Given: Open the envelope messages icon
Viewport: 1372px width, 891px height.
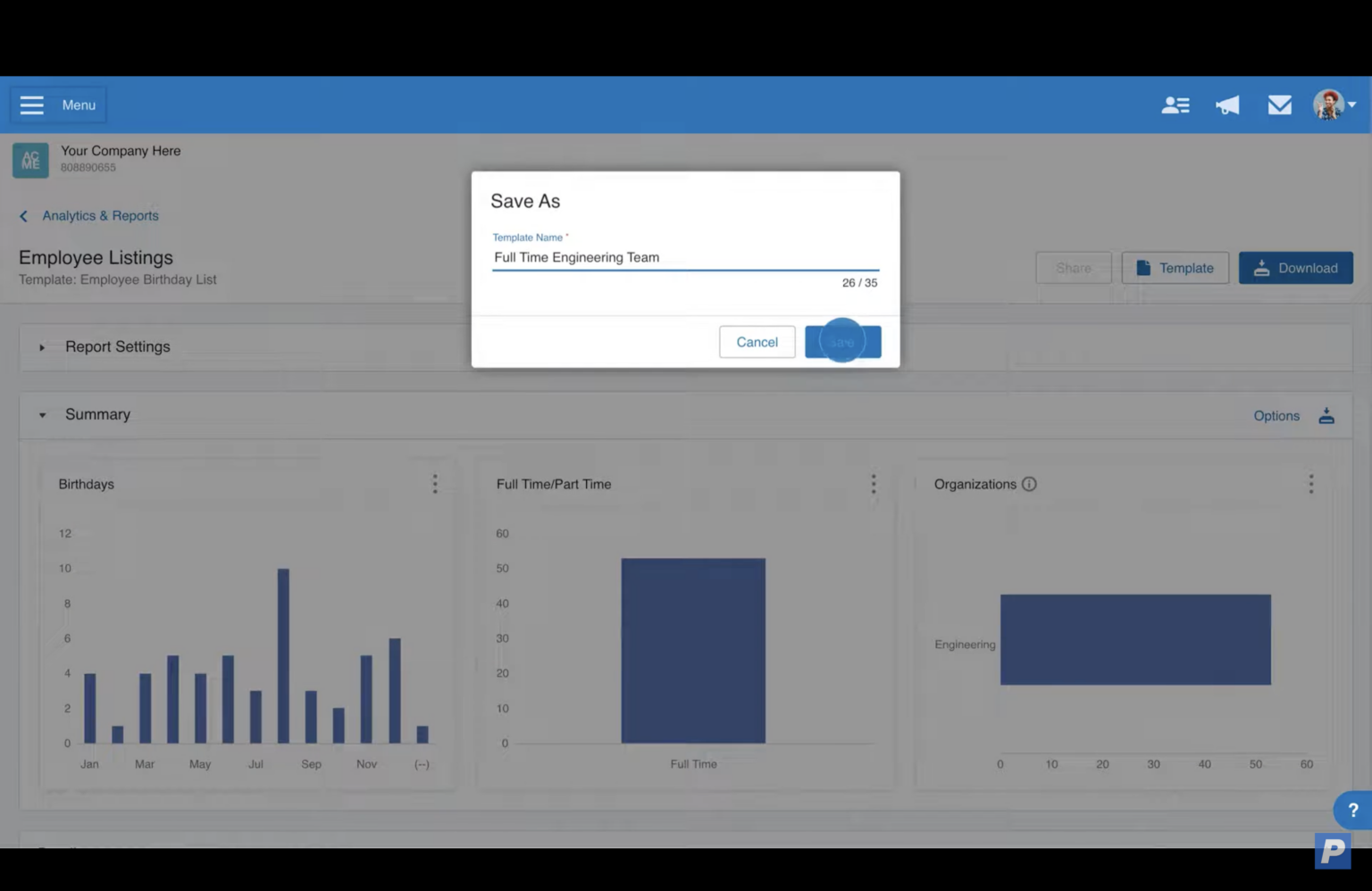Looking at the screenshot, I should tap(1279, 105).
